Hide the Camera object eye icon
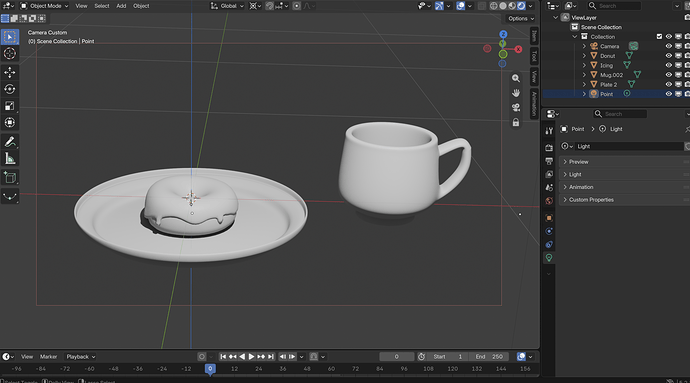This screenshot has height=383, width=690. (668, 46)
